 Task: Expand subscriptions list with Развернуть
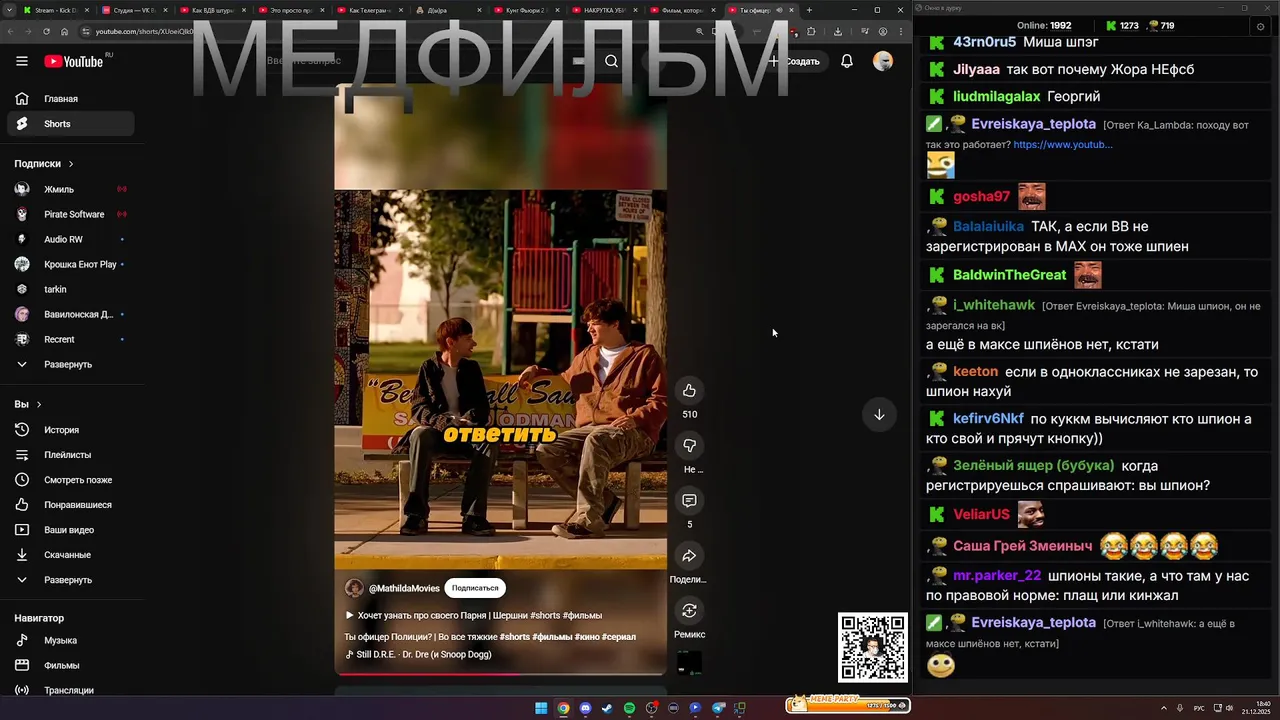[x=70, y=364]
